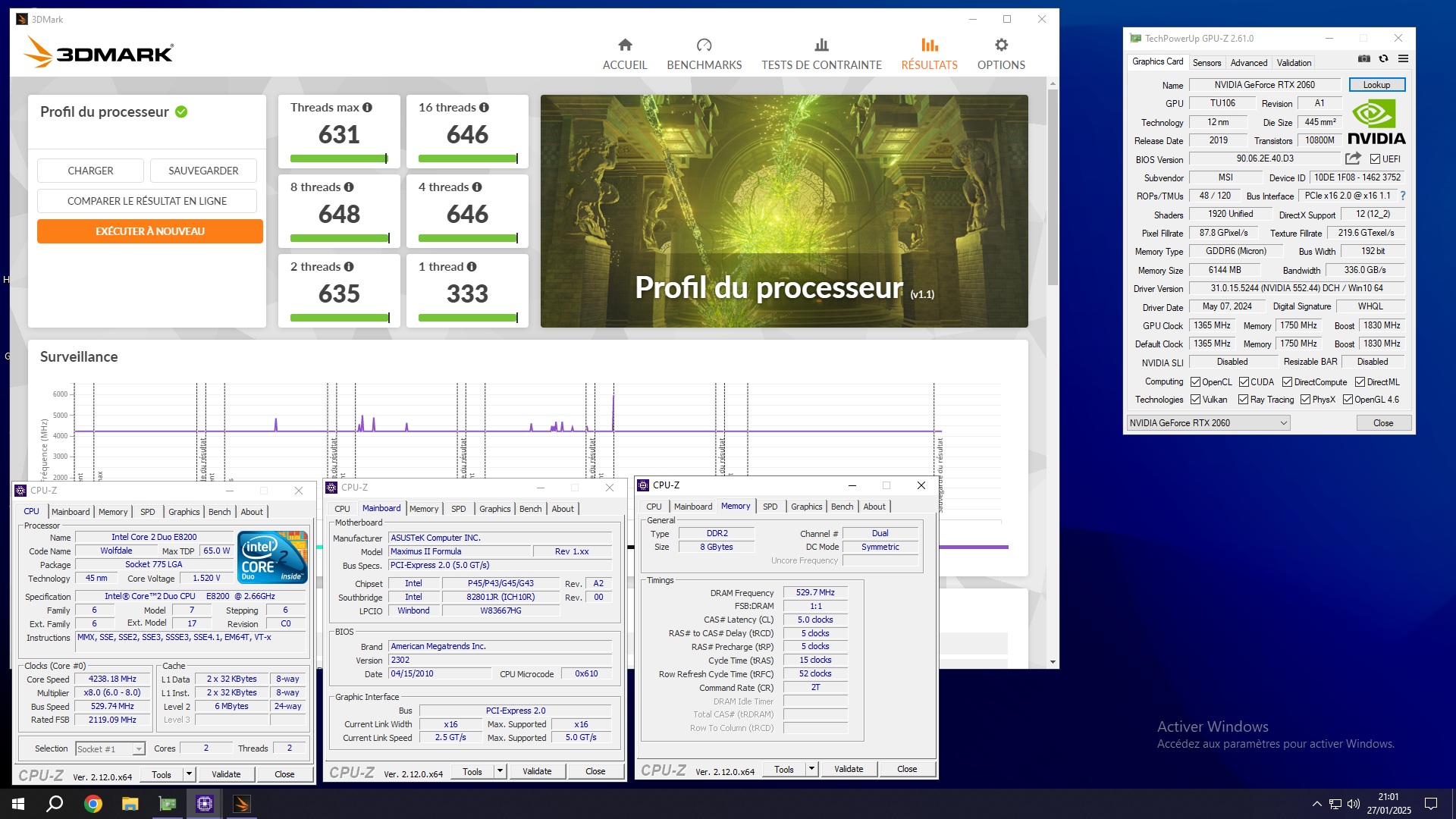The image size is (1456, 819).
Task: Toggle the DirectML checkbox
Action: click(1360, 382)
